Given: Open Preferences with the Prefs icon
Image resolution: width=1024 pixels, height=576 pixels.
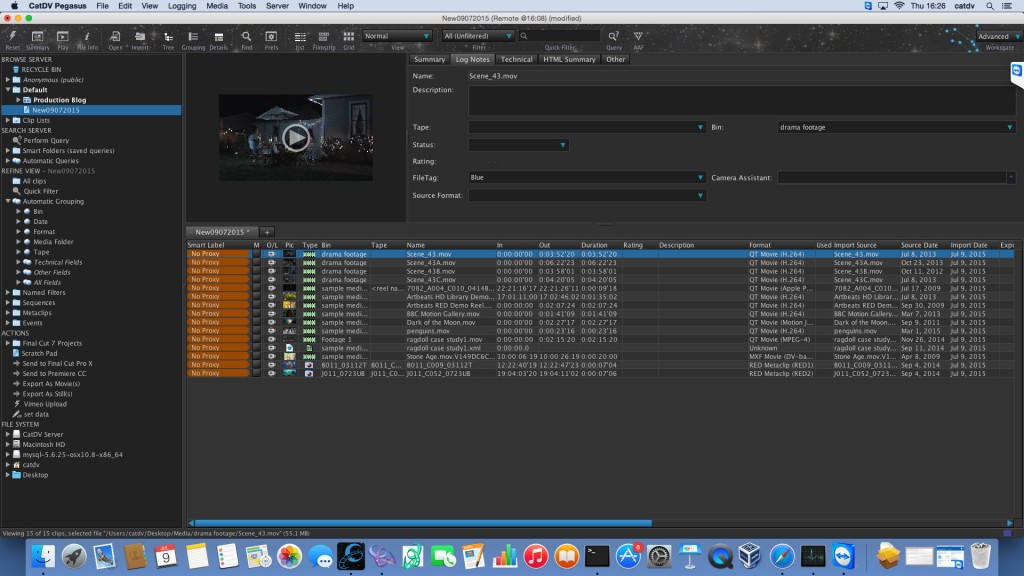Looking at the screenshot, I should (272, 37).
